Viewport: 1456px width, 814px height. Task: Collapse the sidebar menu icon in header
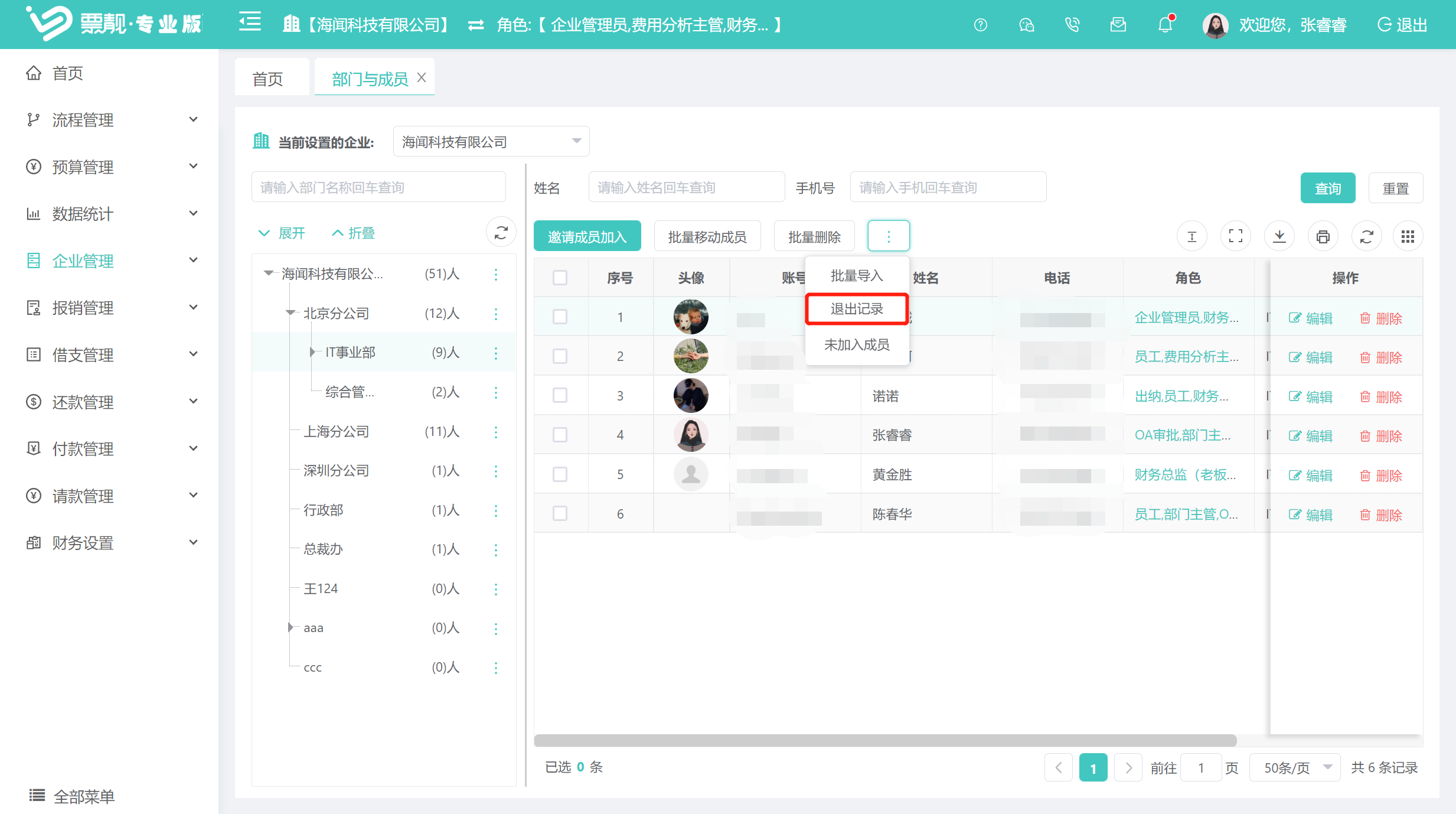[x=250, y=22]
